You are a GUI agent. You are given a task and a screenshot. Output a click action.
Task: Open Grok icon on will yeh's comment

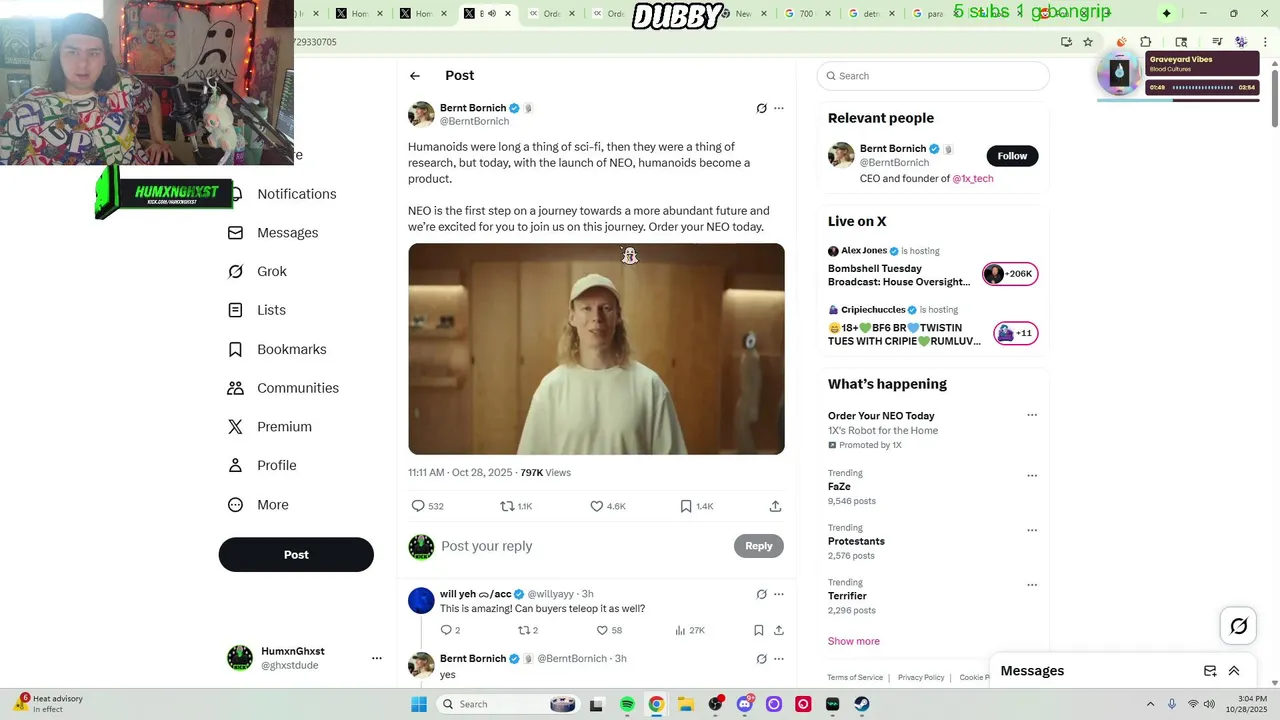pyautogui.click(x=761, y=594)
